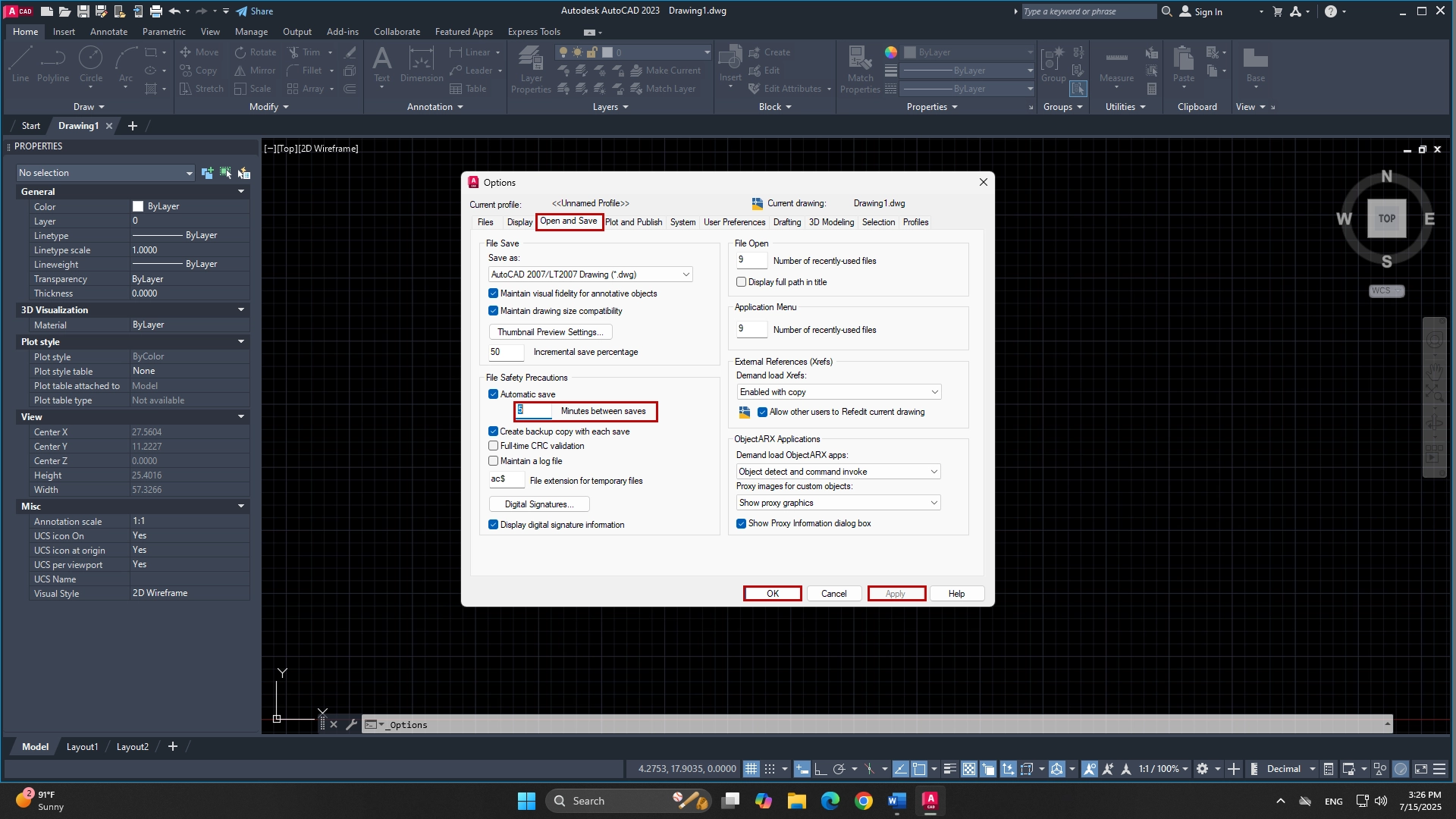Click the Quick Select icon in Properties palette

(243, 173)
